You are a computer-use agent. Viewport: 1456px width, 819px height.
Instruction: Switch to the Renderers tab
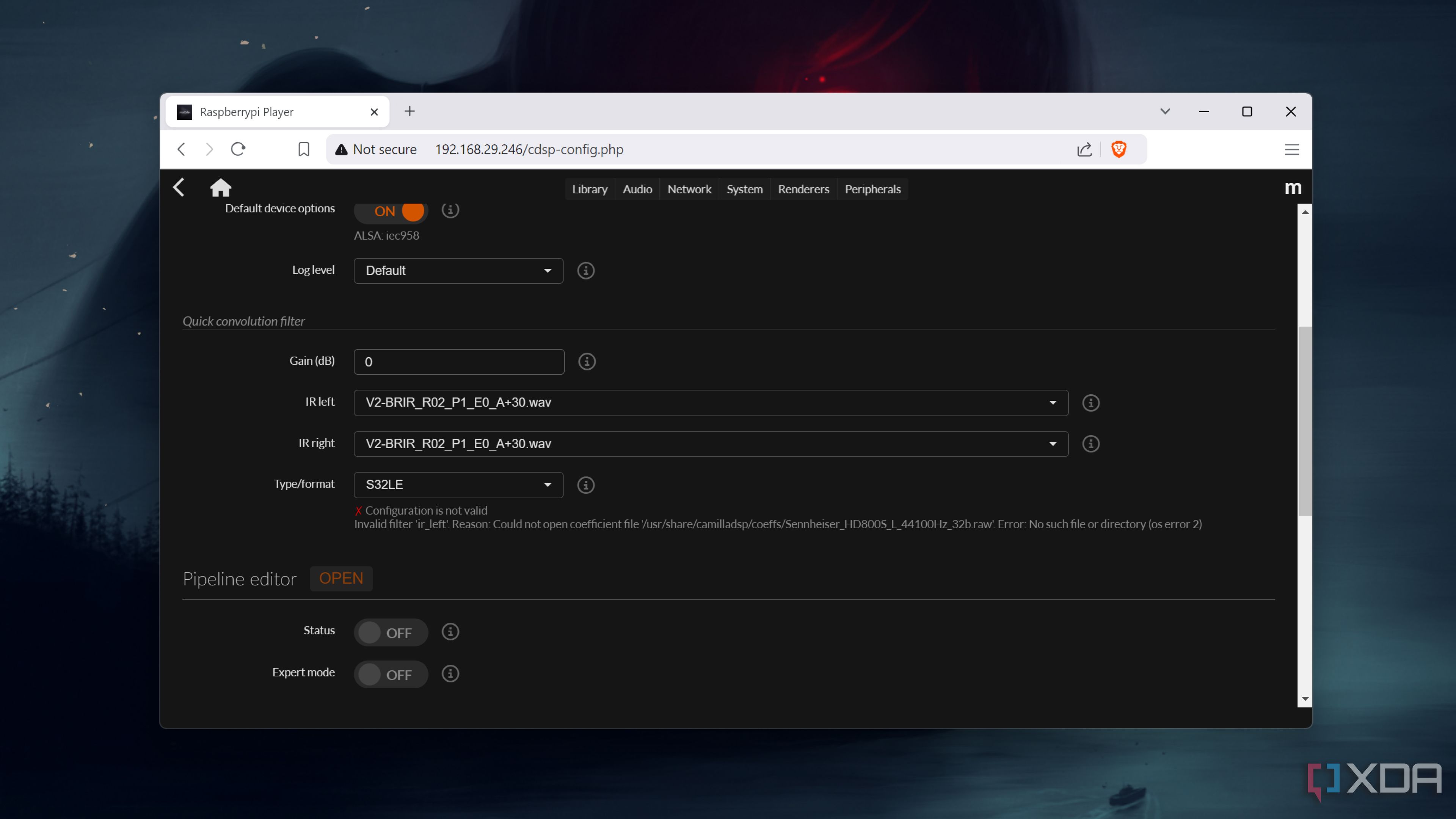tap(803, 189)
